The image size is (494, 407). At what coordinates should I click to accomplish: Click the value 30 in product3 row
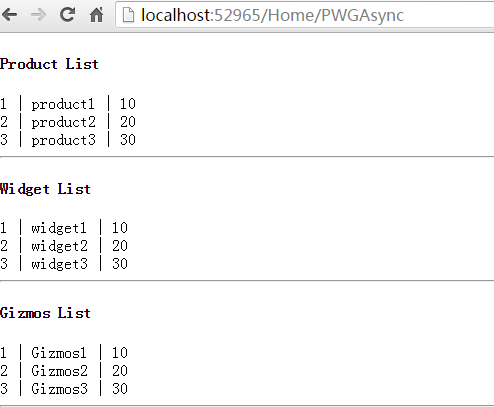[x=128, y=140]
